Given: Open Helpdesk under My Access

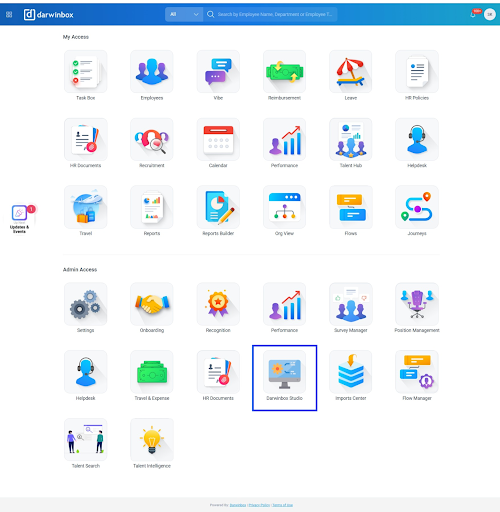Looking at the screenshot, I should (x=417, y=139).
